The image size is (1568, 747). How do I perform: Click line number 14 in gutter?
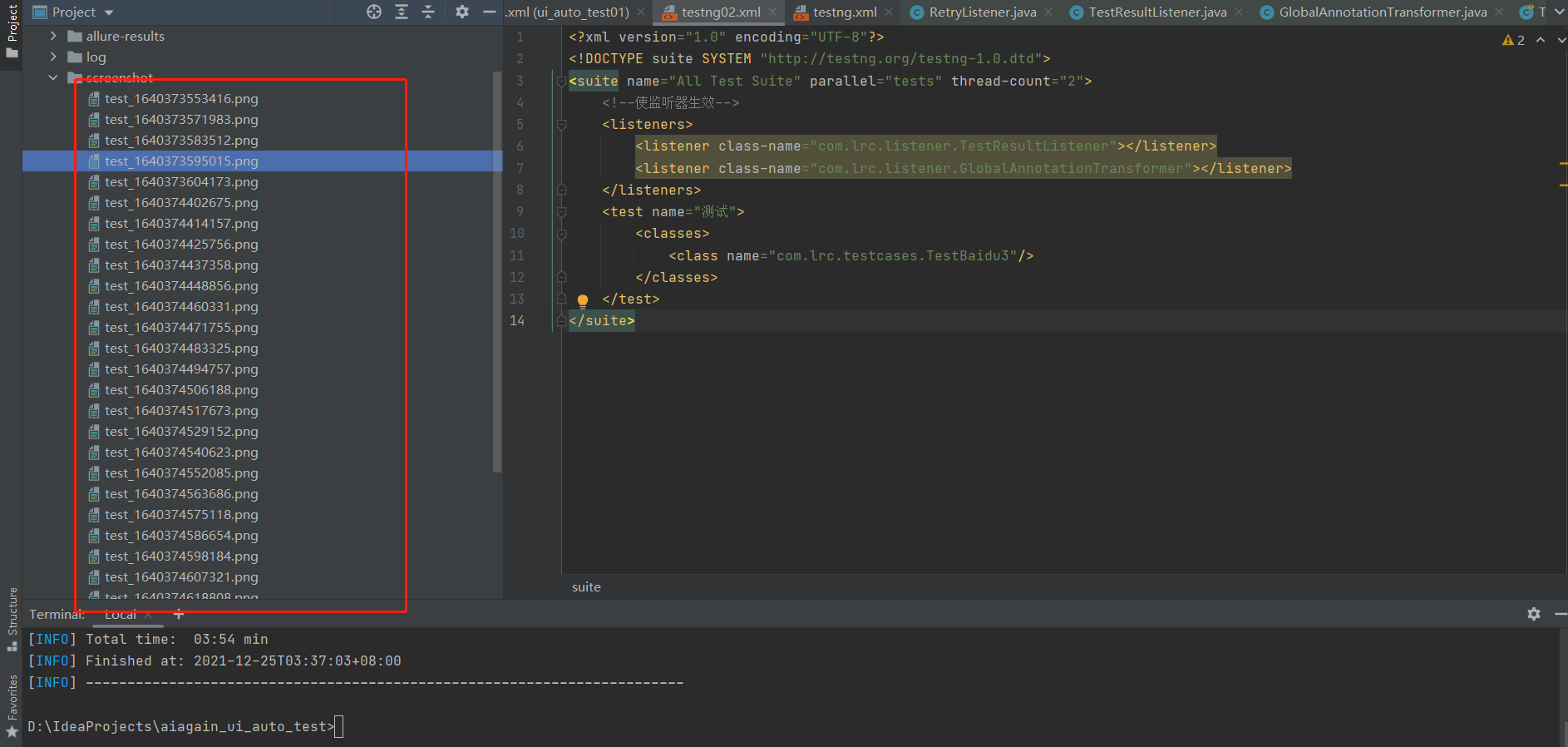[x=517, y=320]
